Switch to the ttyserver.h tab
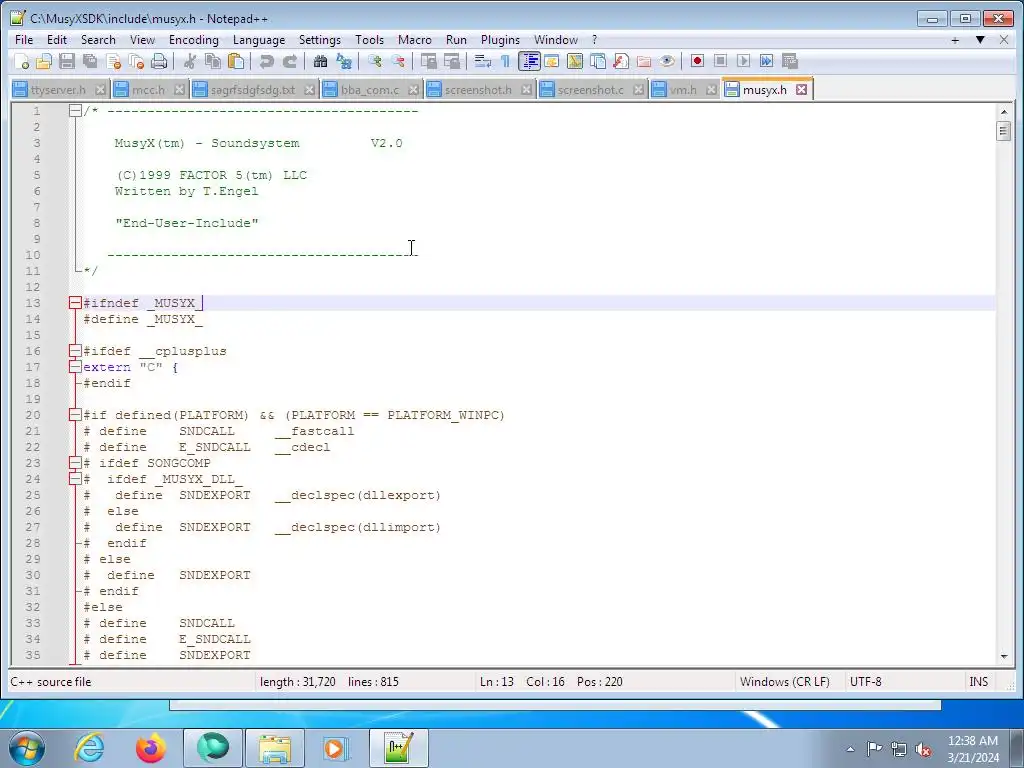The image size is (1024, 768). 58,90
